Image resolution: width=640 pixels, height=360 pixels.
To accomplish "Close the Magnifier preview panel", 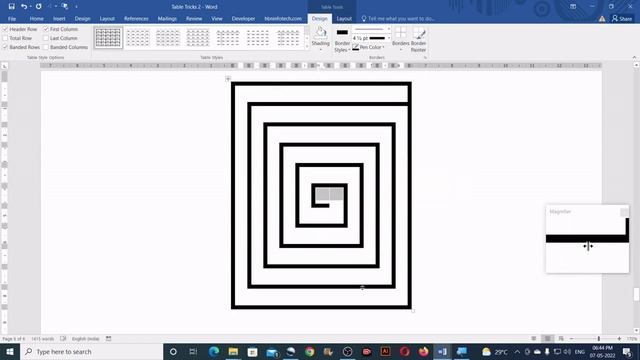I will pyautogui.click(x=624, y=211).
